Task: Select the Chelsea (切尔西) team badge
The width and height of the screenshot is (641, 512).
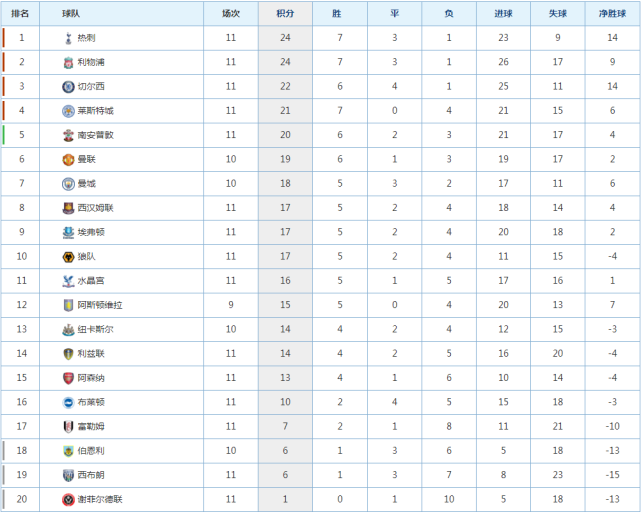Action: (68, 86)
